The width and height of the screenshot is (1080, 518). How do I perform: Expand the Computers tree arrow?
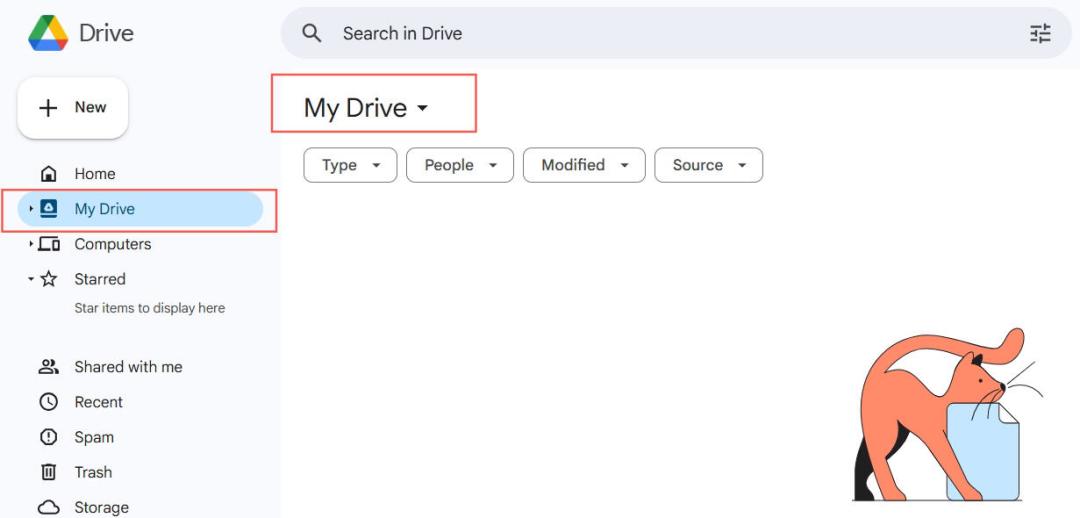pyautogui.click(x=30, y=244)
